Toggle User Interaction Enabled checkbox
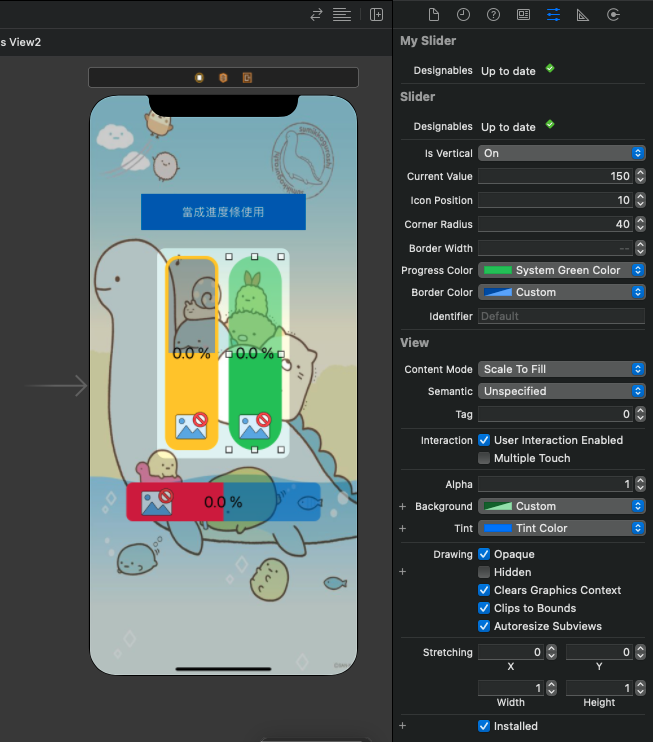The height and width of the screenshot is (742, 653). pos(484,440)
